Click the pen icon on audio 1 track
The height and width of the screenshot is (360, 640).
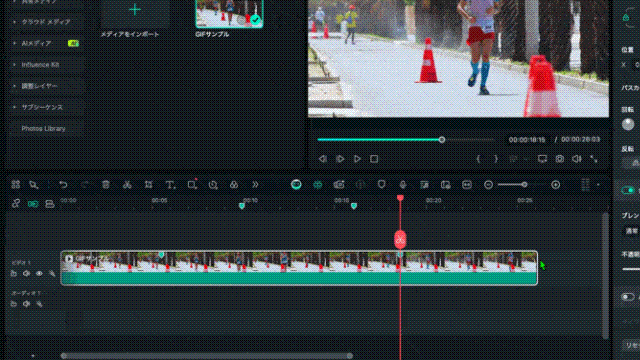39,304
